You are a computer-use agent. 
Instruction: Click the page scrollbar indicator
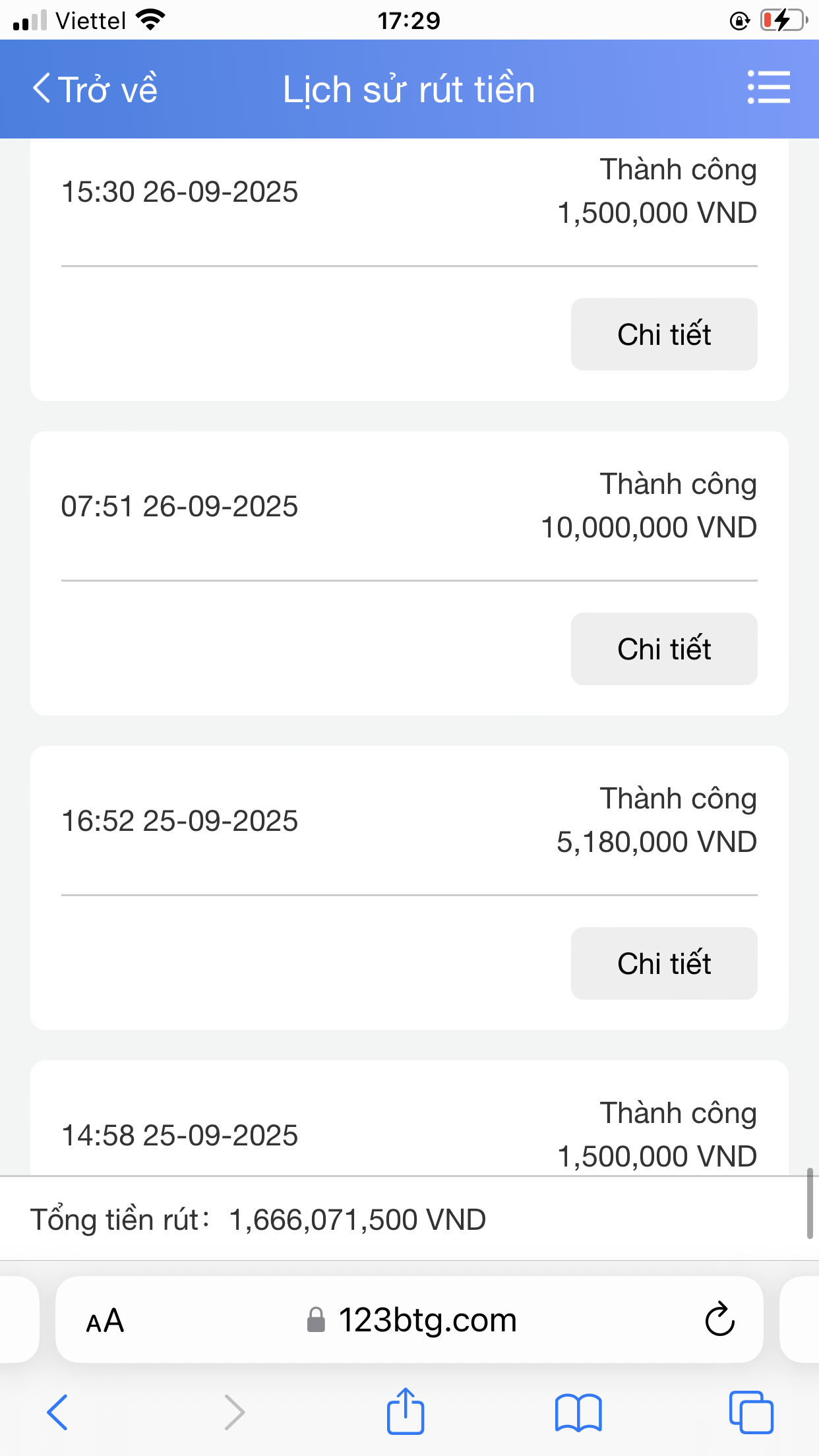coord(810,1203)
